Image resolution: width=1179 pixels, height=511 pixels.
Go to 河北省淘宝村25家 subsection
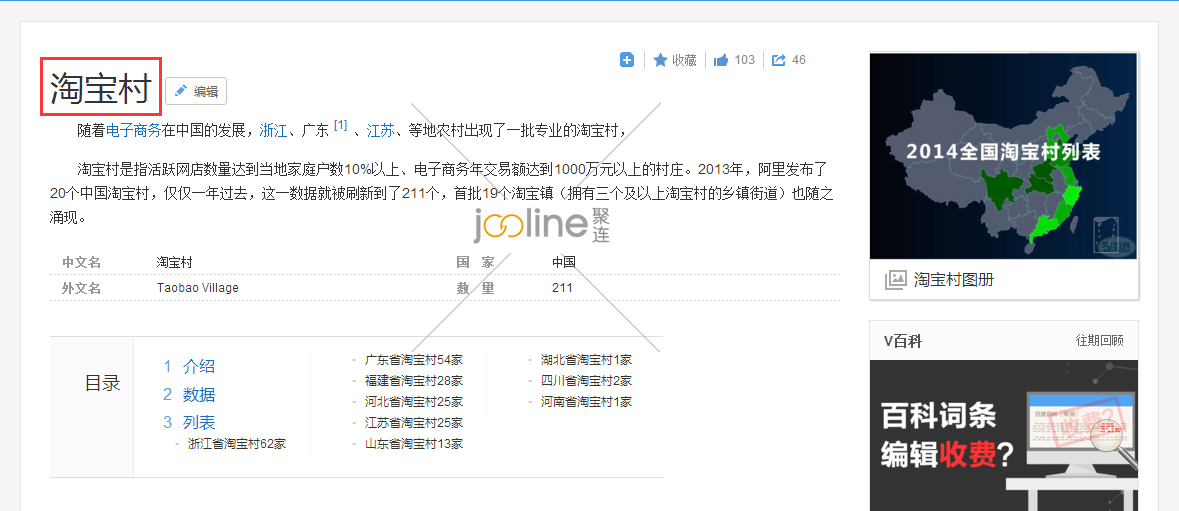tap(414, 402)
